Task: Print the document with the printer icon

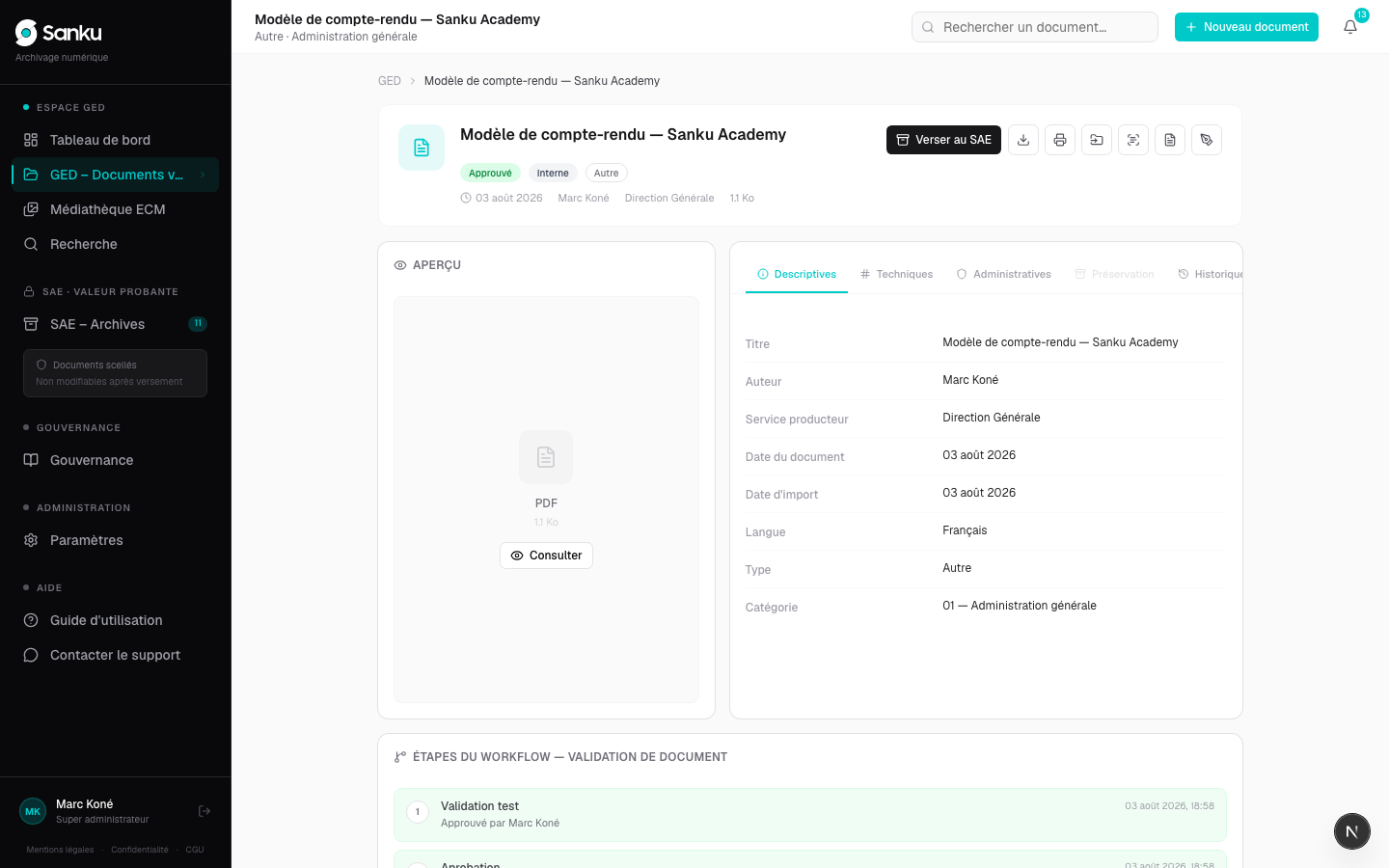Action: click(1060, 140)
